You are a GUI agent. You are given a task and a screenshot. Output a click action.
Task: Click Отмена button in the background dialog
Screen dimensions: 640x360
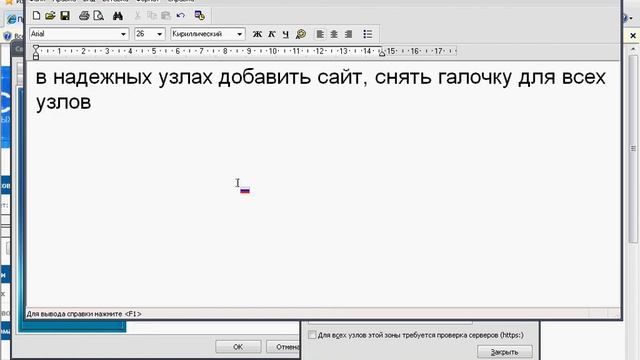click(x=284, y=347)
